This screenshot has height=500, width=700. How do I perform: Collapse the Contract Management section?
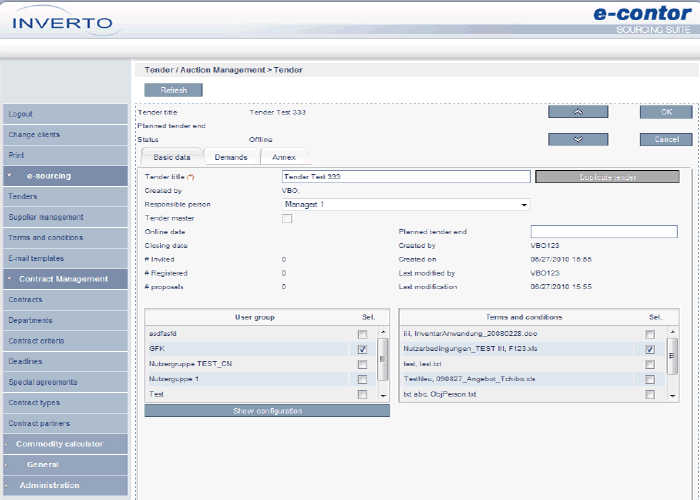(x=65, y=279)
